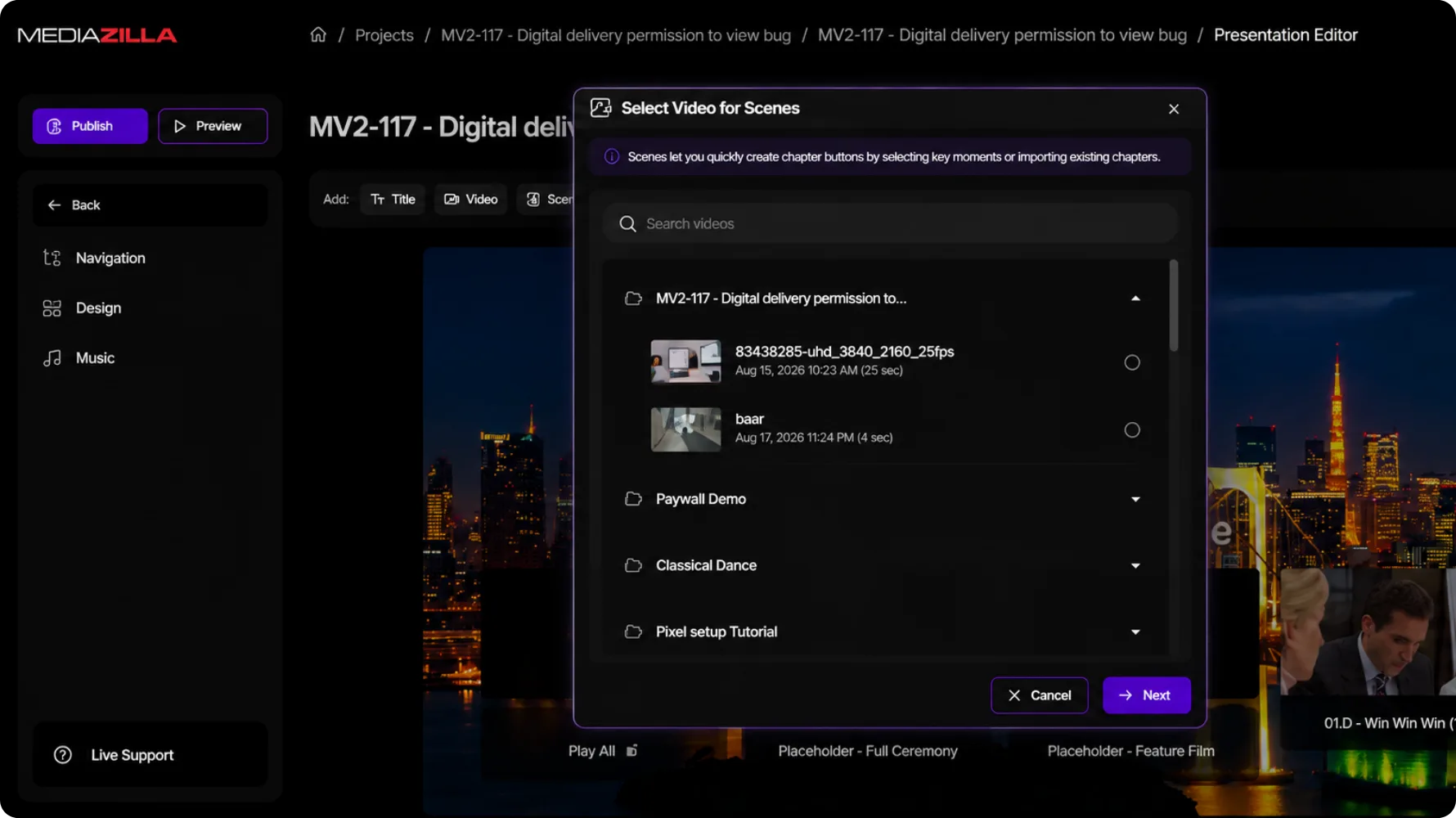
Task: Click the Live Support help icon
Action: (63, 755)
